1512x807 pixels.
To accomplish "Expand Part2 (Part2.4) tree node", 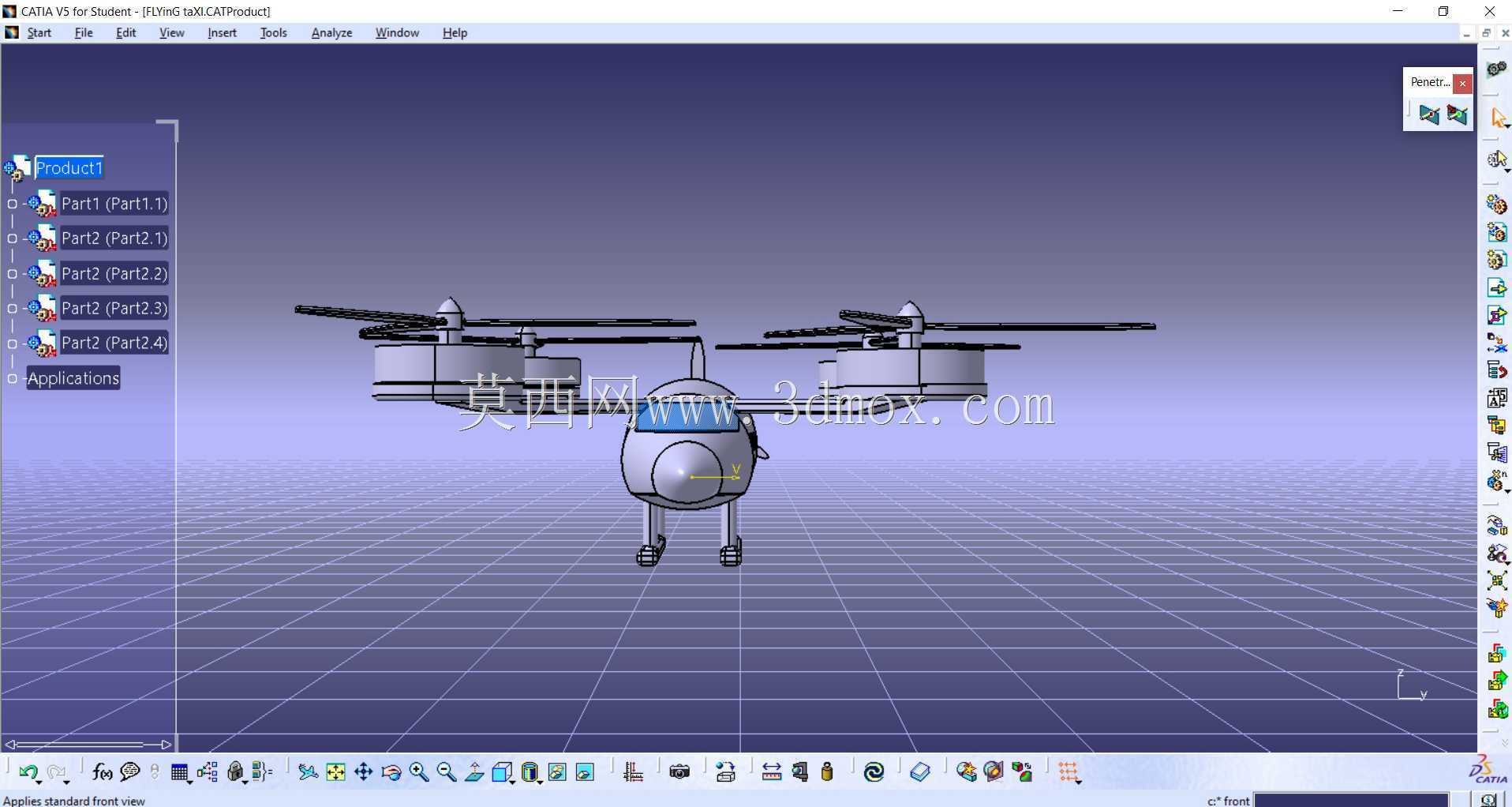I will tap(12, 343).
